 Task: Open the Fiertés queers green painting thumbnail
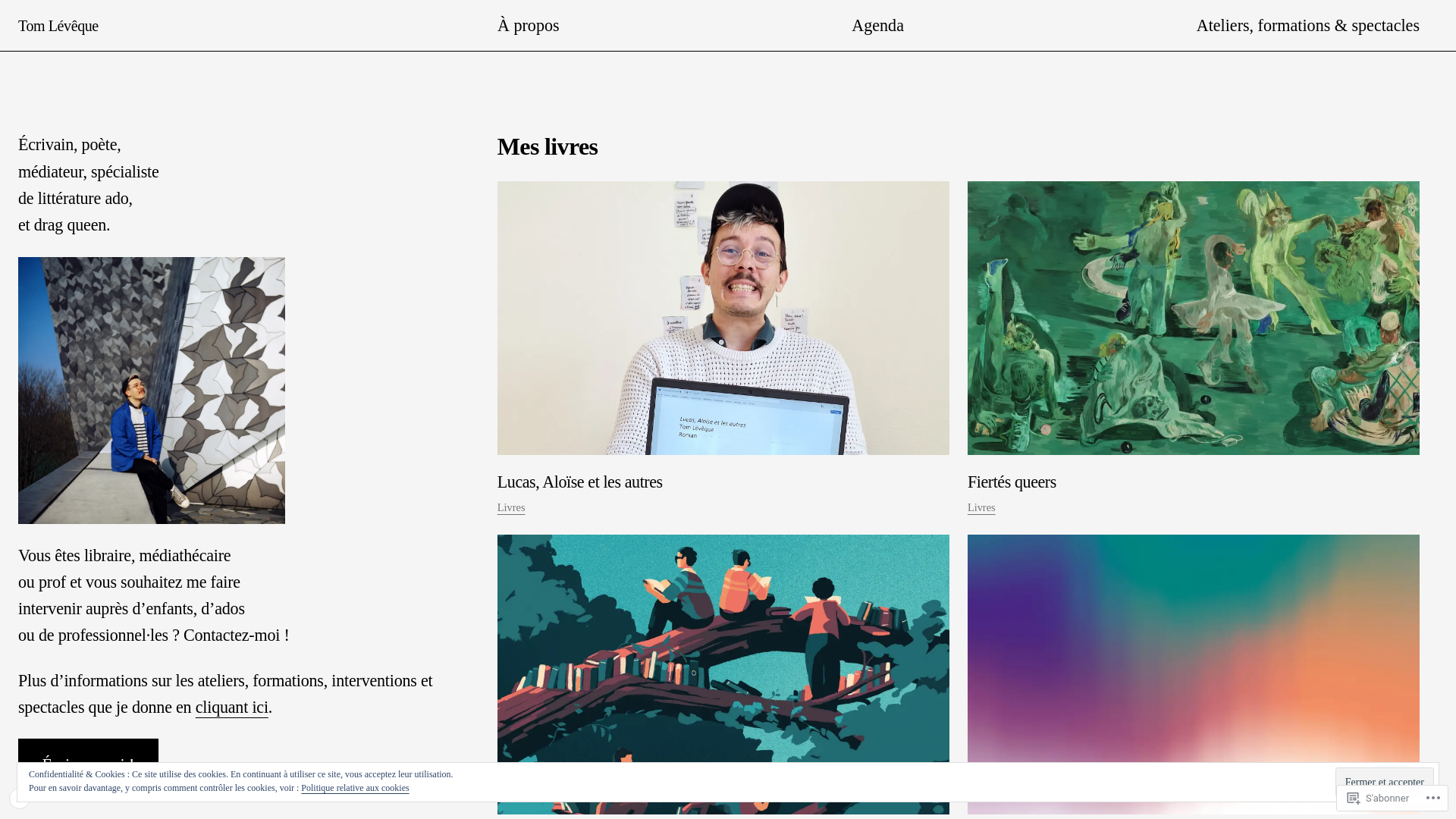click(1194, 318)
